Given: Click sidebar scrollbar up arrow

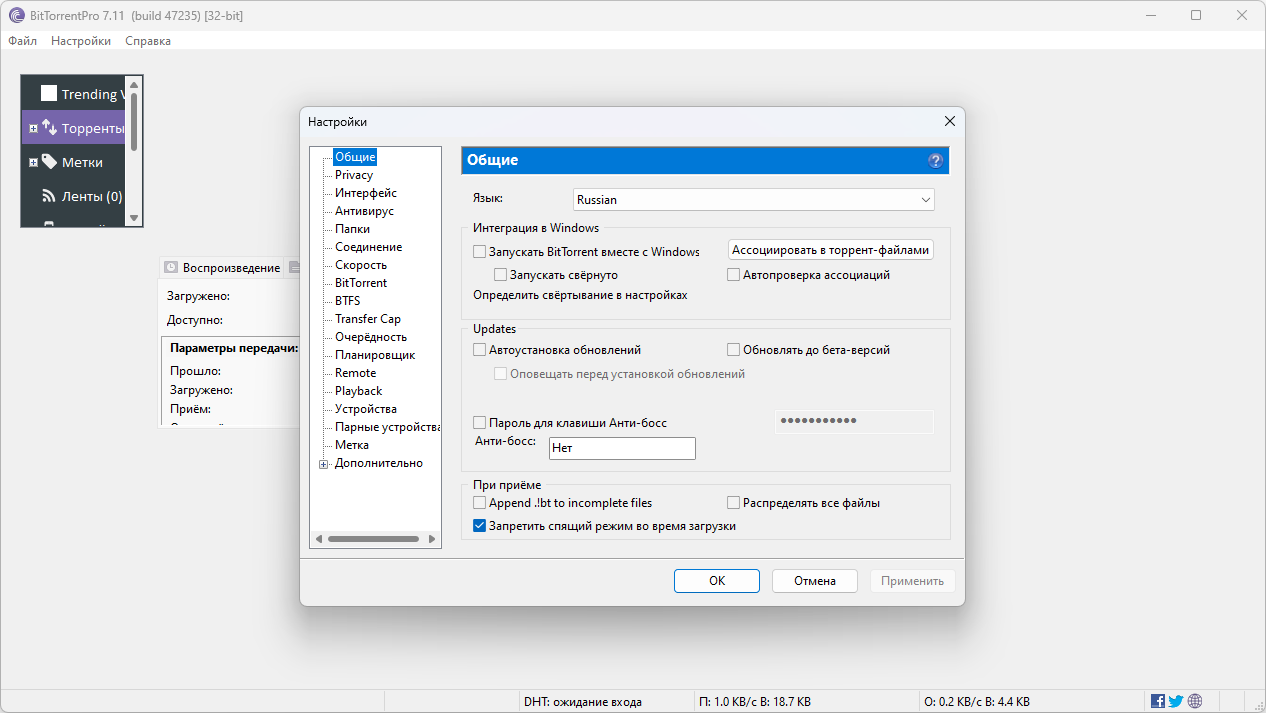Looking at the screenshot, I should 134,83.
